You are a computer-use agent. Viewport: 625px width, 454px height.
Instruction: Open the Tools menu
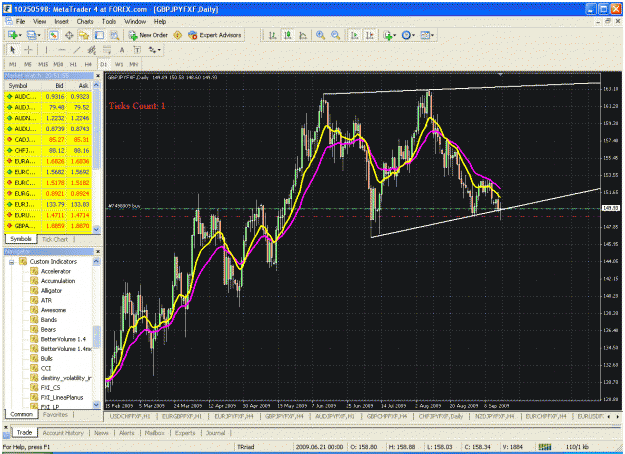tap(109, 22)
